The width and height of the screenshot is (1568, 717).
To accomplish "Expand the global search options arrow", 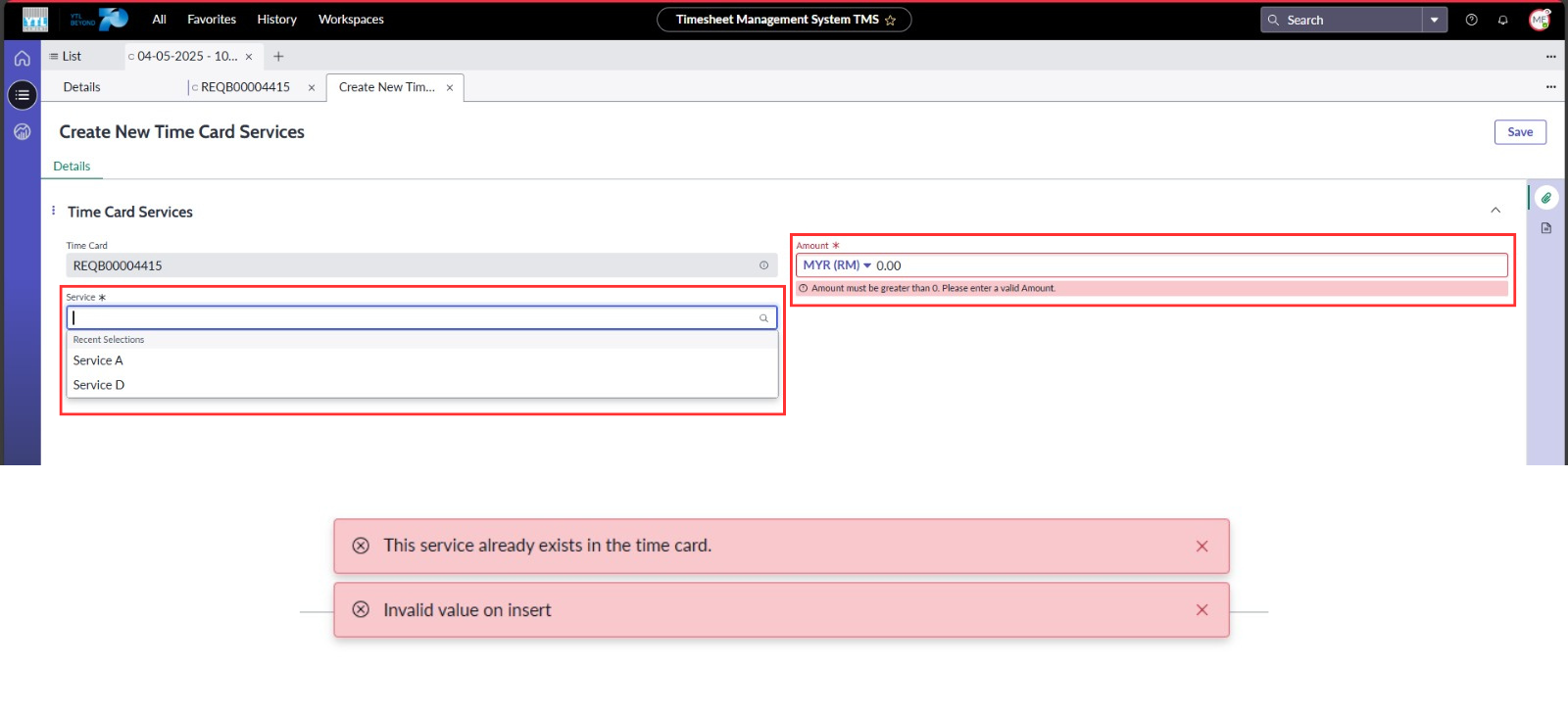I will pos(1434,20).
